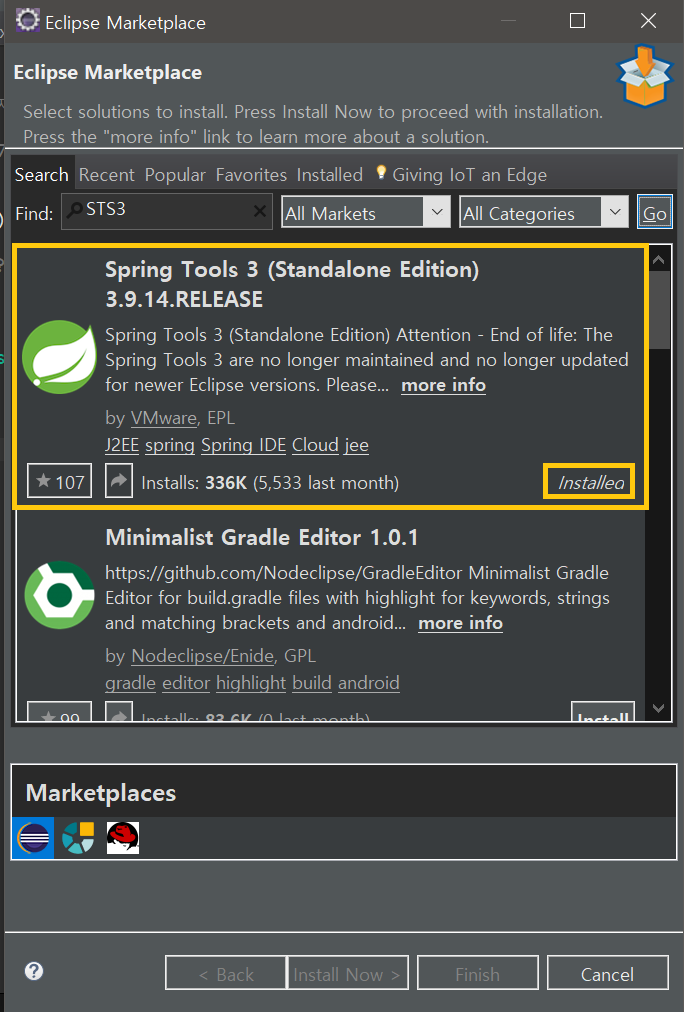Click the Eclipse Marketplace window title icon
684x1012 pixels.
28,21
